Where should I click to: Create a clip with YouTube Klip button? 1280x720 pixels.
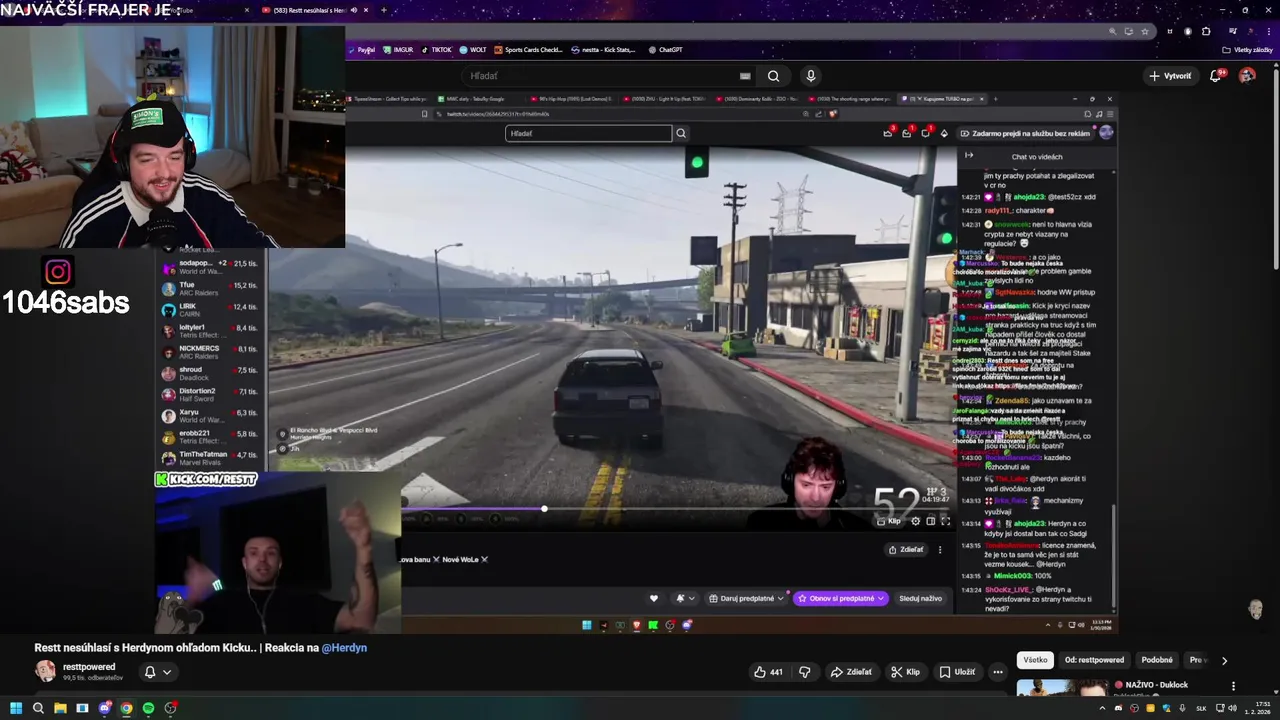(906, 672)
